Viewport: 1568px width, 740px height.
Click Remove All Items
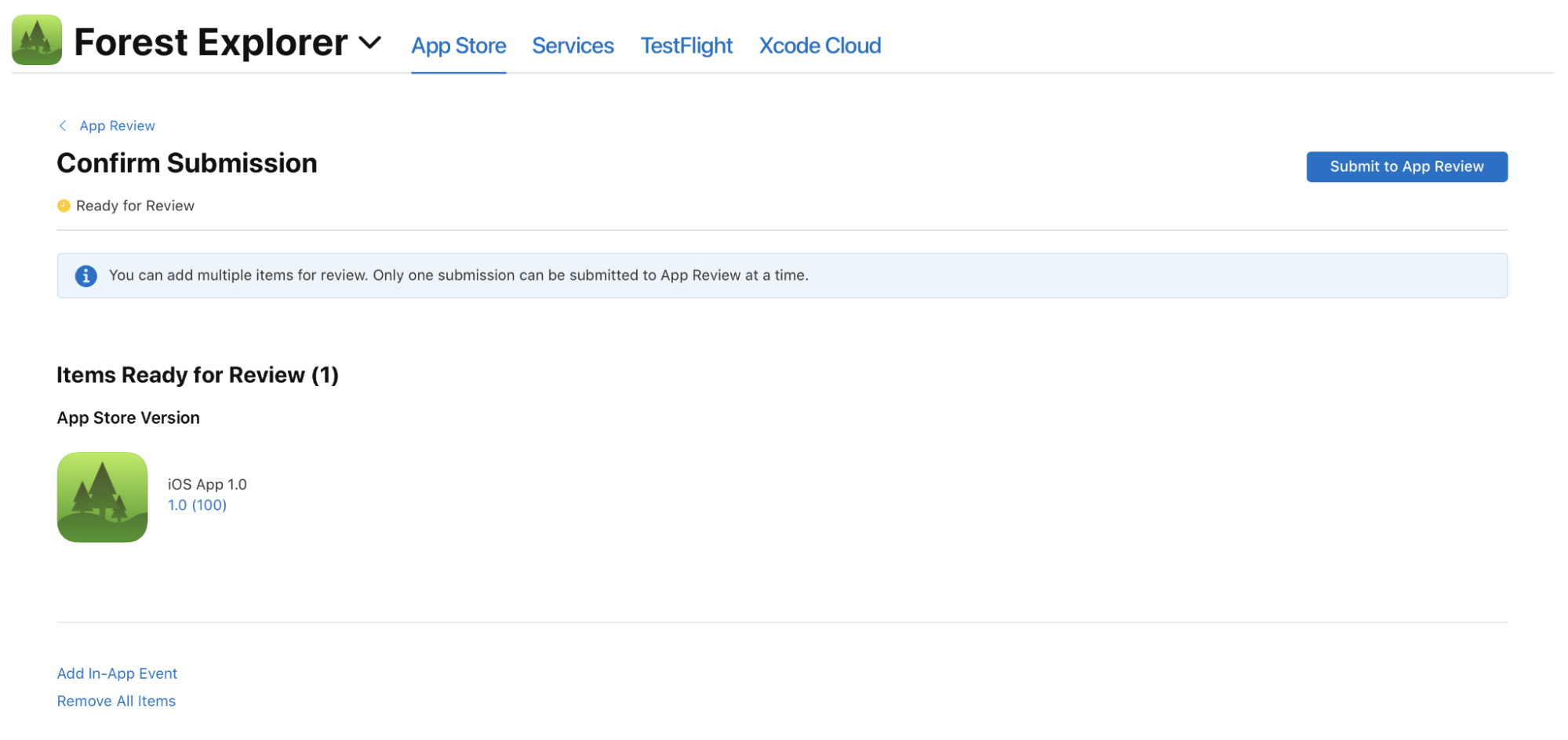115,700
